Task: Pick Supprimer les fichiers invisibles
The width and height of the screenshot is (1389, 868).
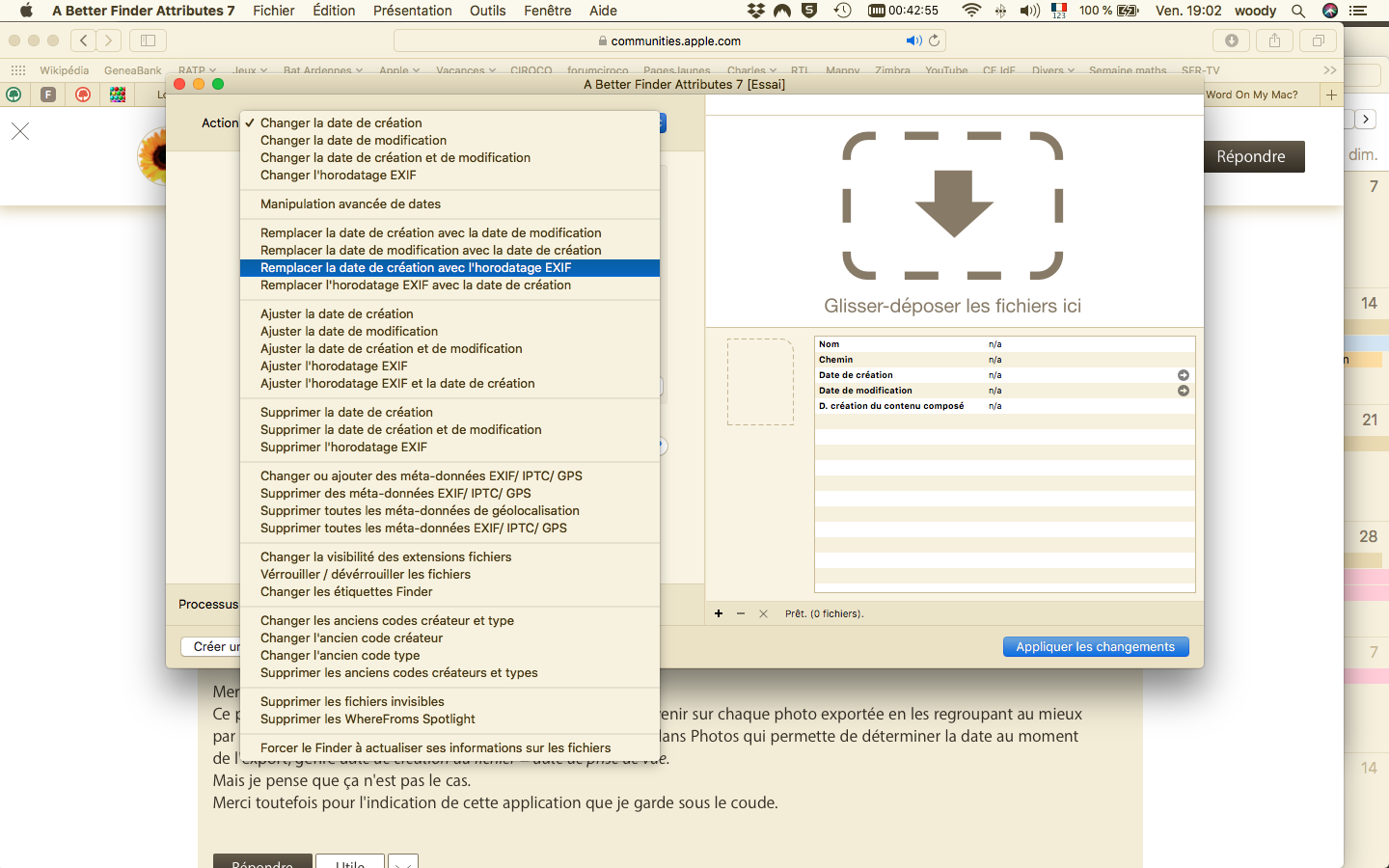Action: (352, 702)
